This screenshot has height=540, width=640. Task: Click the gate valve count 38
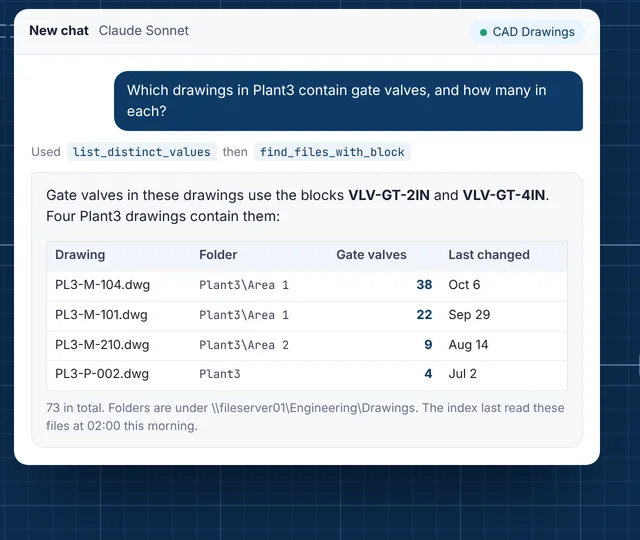coord(424,284)
